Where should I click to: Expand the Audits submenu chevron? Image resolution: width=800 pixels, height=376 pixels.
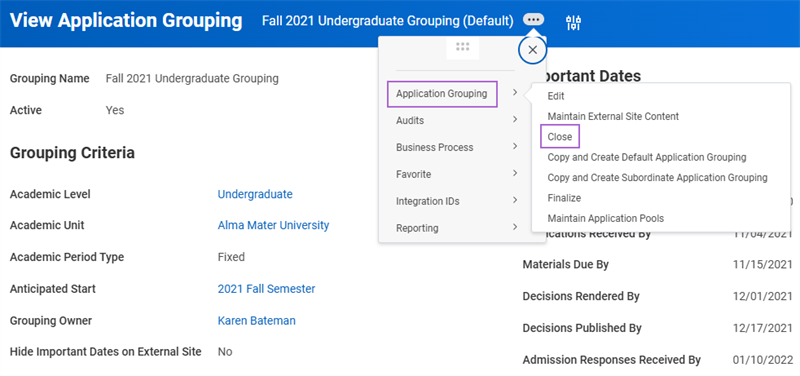click(515, 120)
